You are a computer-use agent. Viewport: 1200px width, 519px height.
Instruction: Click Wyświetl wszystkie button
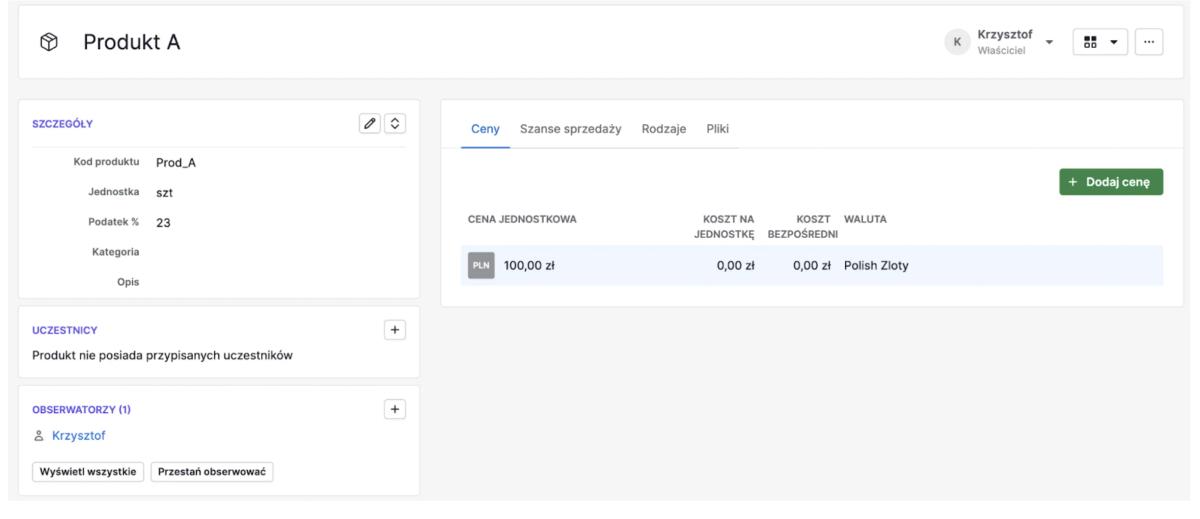pyautogui.click(x=89, y=472)
